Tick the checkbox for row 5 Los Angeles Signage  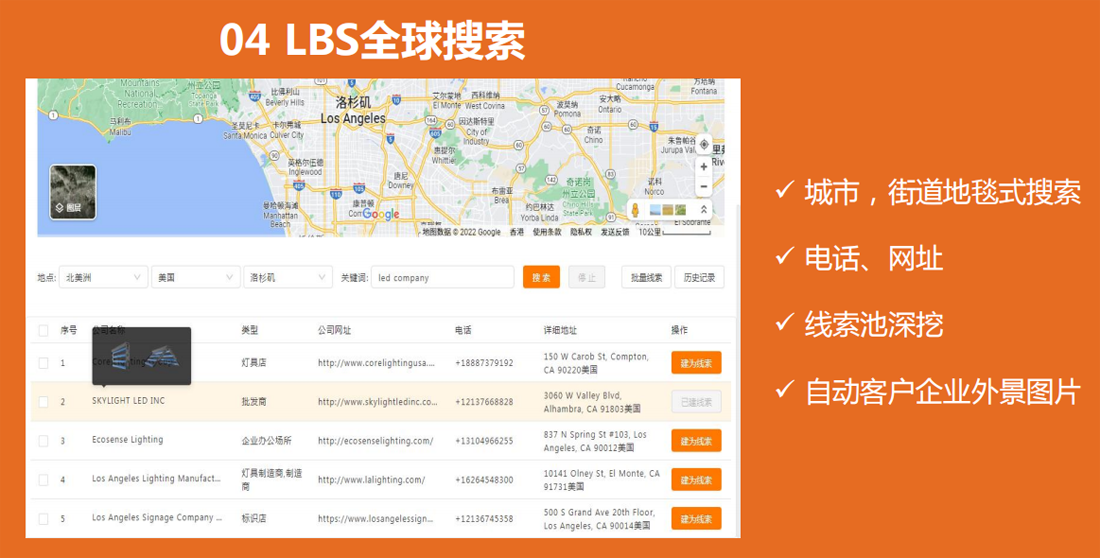click(x=43, y=519)
